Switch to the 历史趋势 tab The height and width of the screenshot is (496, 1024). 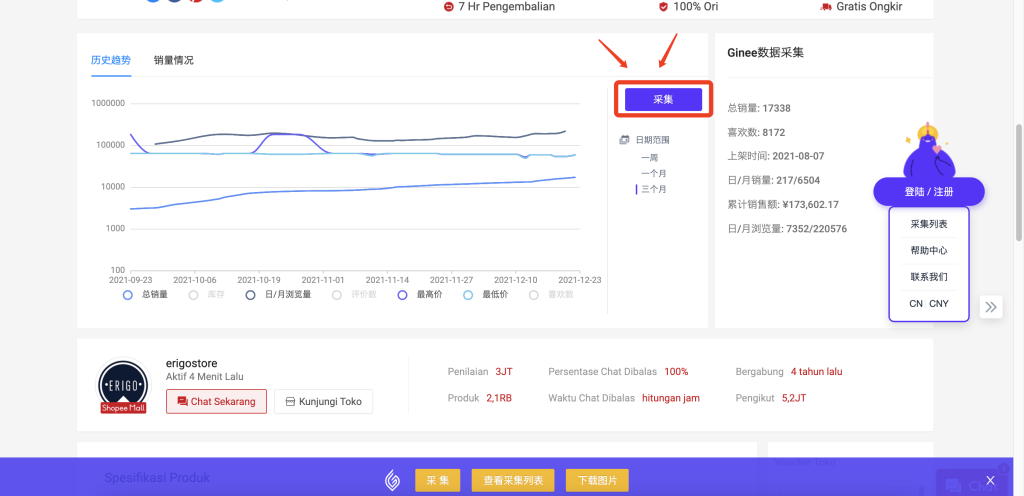click(x=111, y=60)
